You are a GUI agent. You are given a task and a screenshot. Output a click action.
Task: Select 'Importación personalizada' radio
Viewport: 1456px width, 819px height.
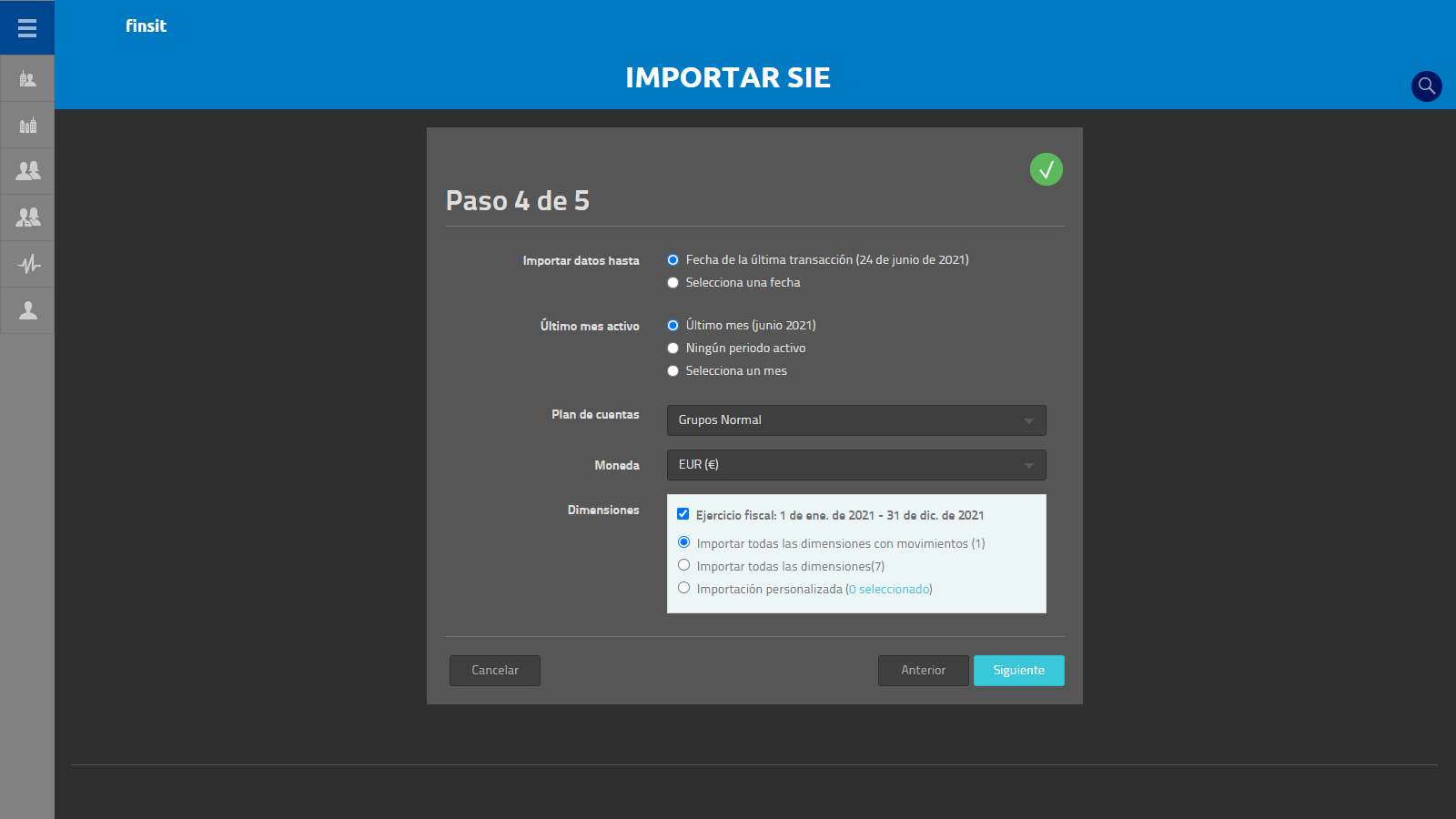[684, 588]
